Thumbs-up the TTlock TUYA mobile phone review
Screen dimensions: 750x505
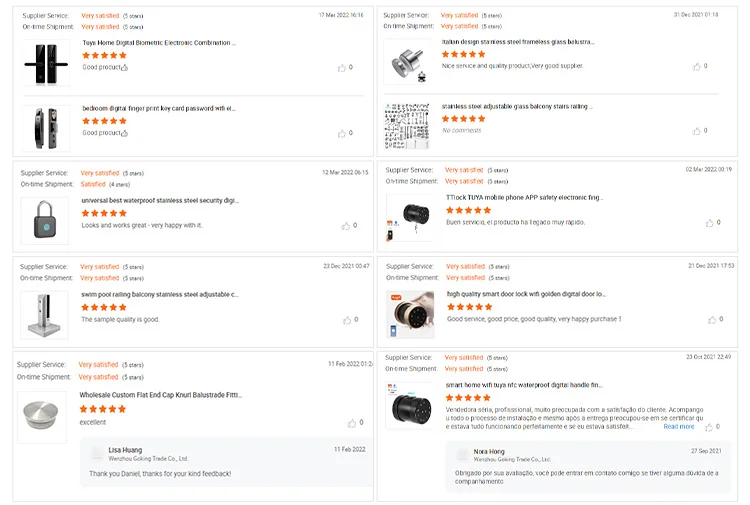(709, 223)
